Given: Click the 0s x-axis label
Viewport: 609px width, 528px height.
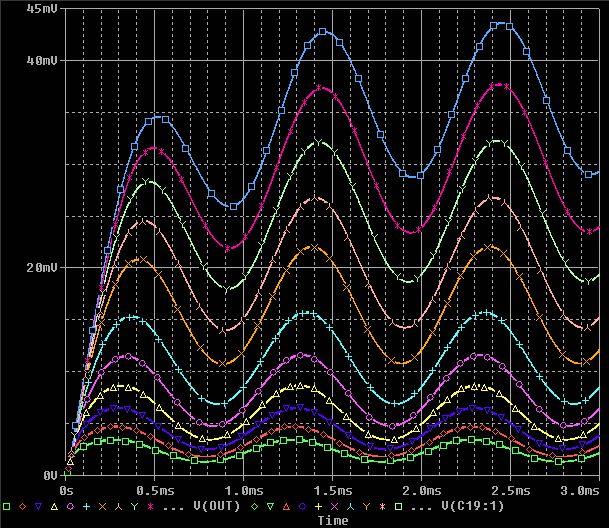Looking at the screenshot, I should click(x=66, y=491).
